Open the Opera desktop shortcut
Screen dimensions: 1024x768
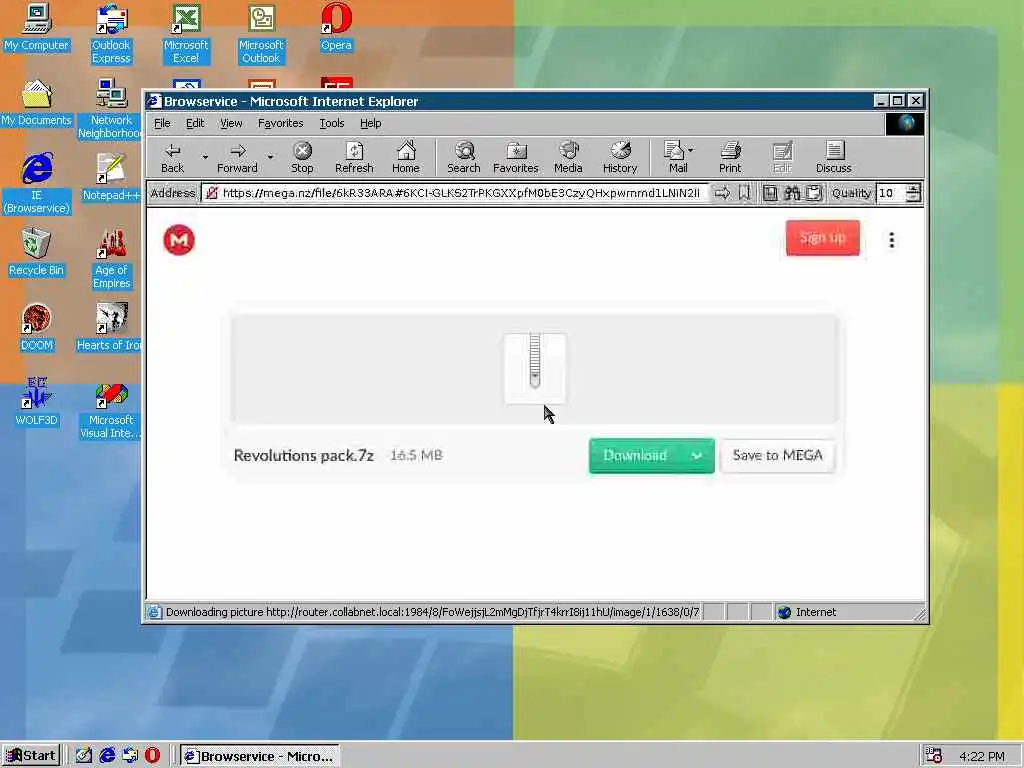pyautogui.click(x=336, y=27)
